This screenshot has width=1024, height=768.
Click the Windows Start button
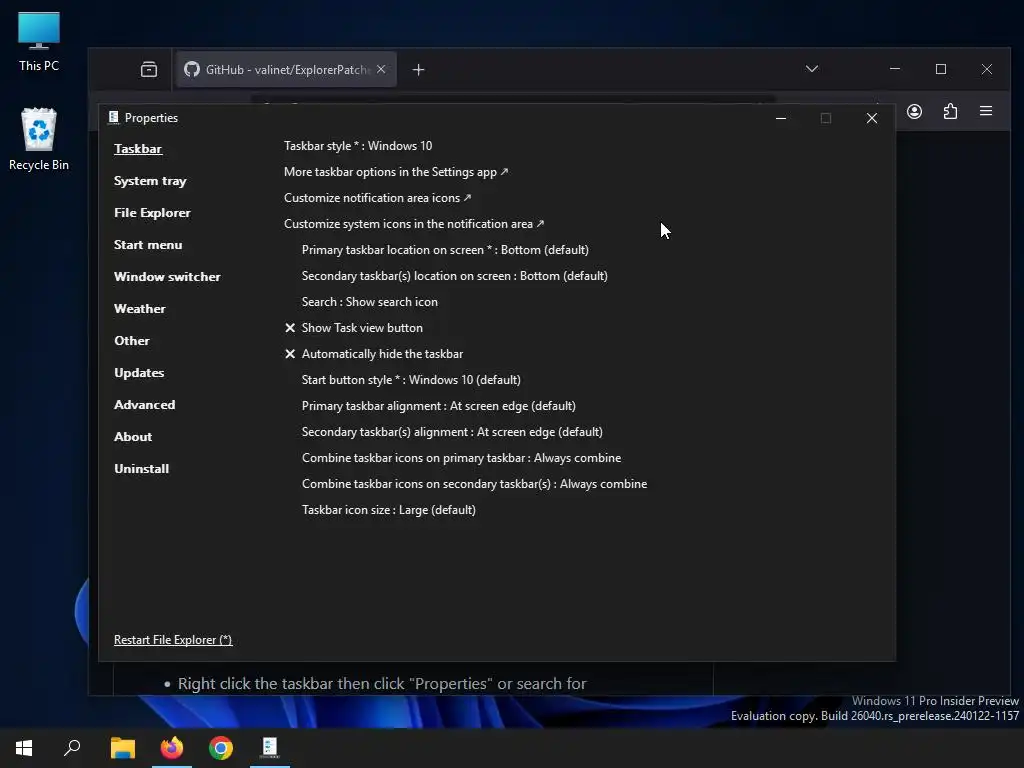[x=24, y=748]
